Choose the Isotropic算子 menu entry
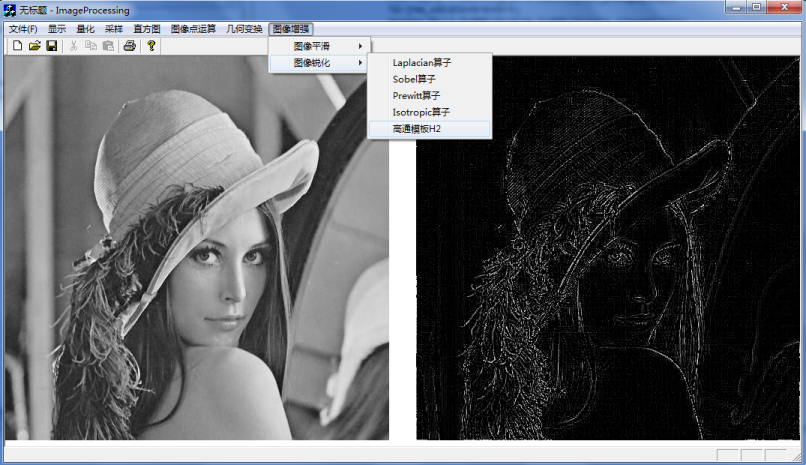 (x=430, y=112)
